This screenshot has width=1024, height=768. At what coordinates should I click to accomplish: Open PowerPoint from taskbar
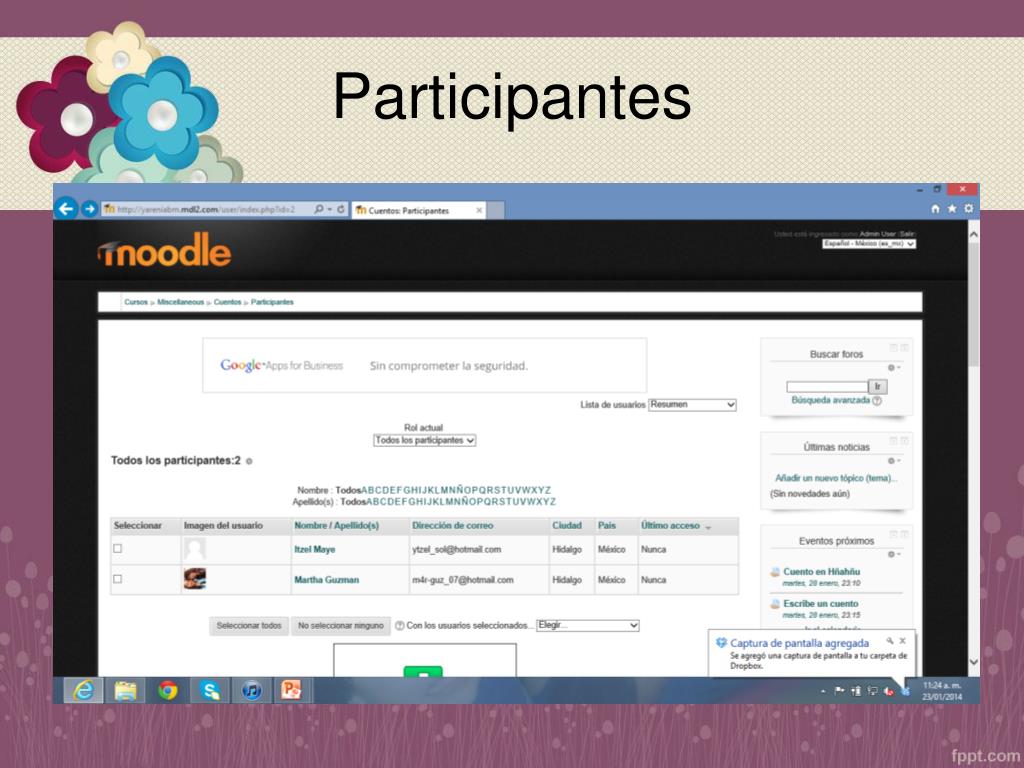pyautogui.click(x=291, y=690)
